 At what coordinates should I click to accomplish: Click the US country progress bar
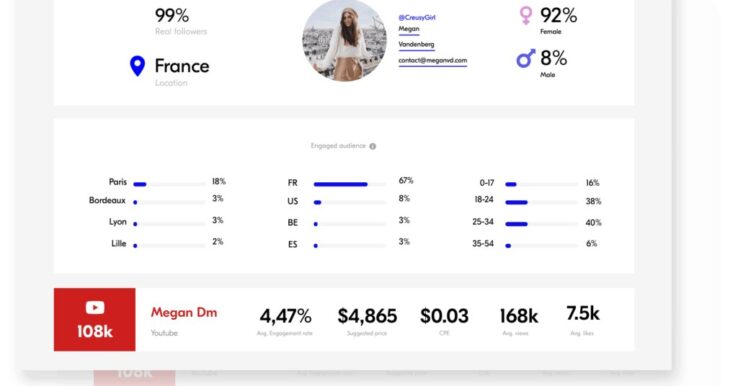pos(350,202)
